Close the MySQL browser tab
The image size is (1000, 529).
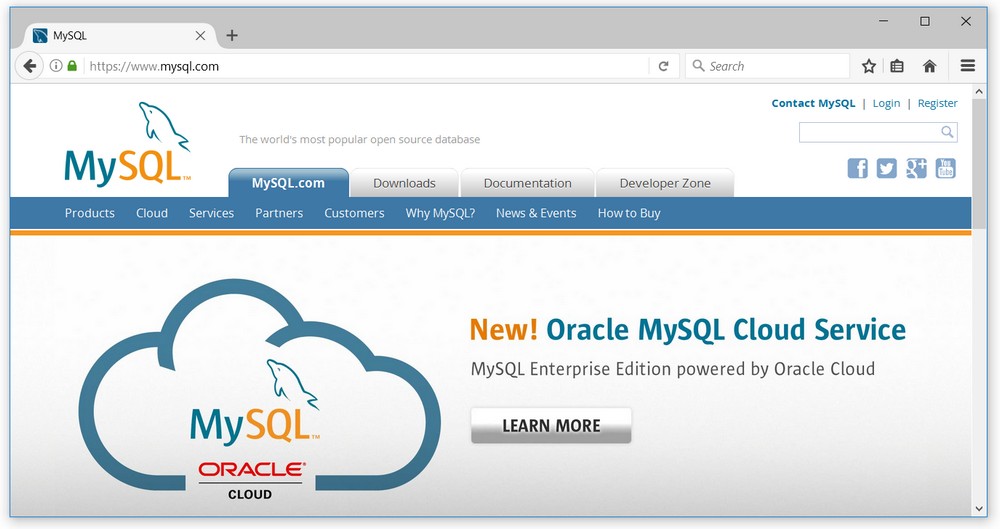(200, 36)
